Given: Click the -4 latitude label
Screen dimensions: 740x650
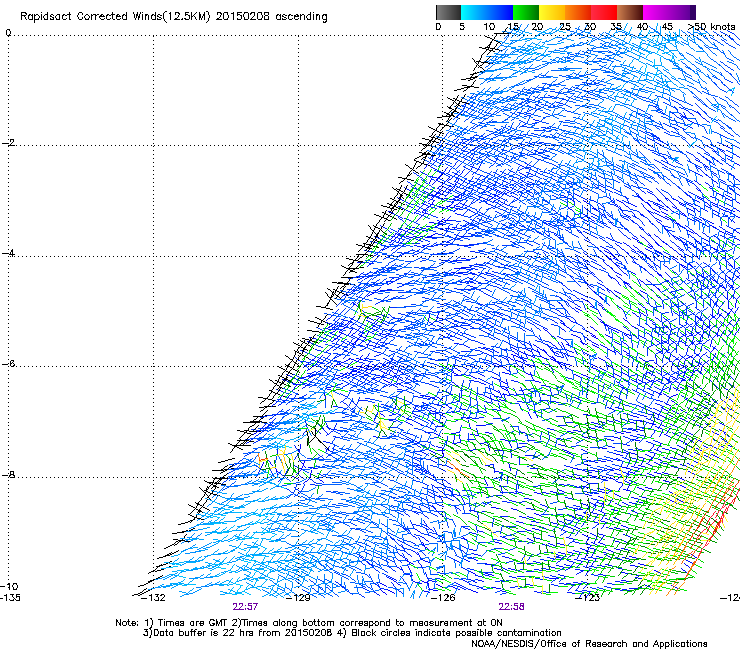Looking at the screenshot, I should coord(8,253).
